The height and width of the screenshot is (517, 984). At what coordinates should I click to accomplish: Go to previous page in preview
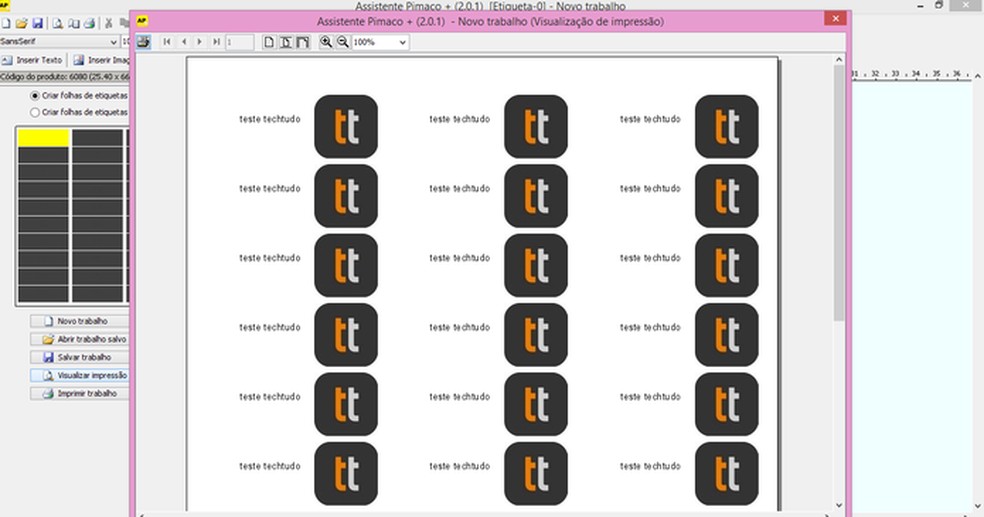(x=183, y=42)
